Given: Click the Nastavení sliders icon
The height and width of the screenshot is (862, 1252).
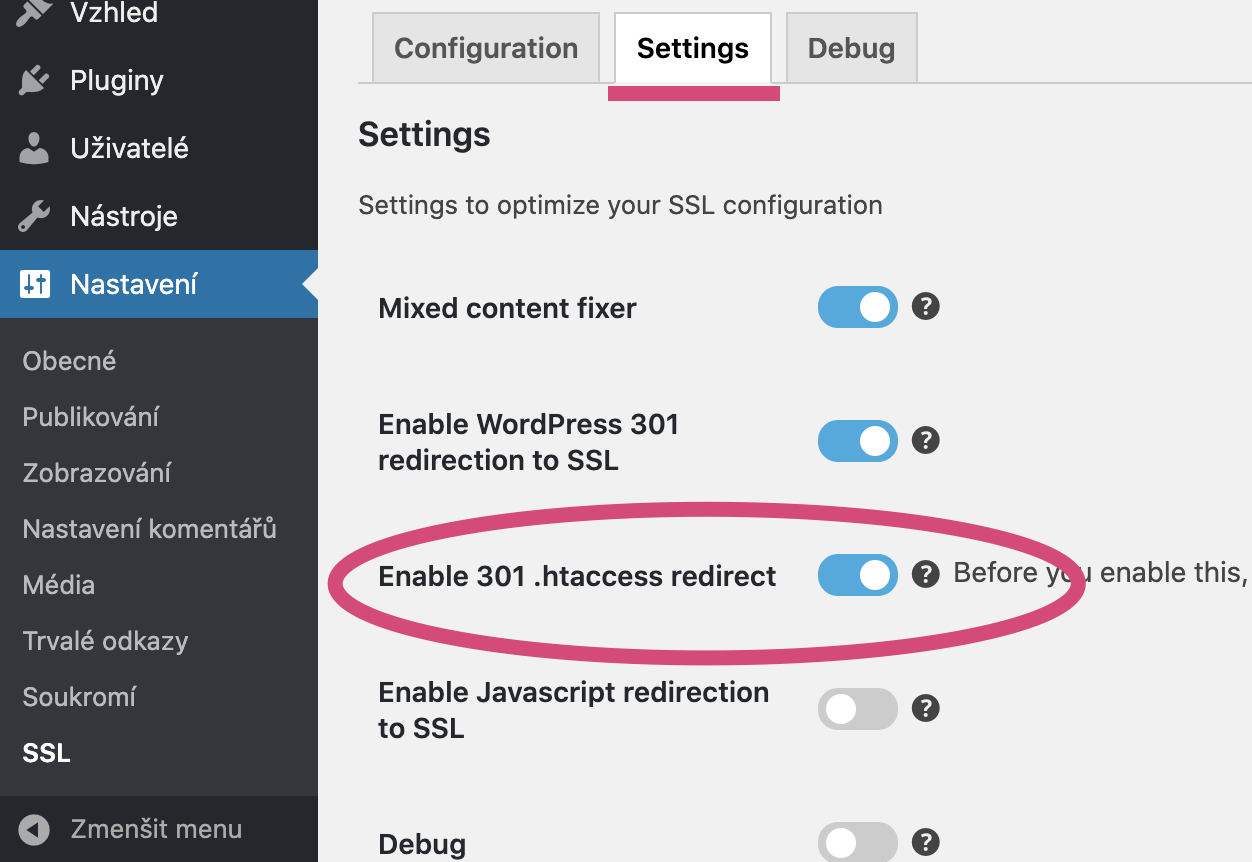Looking at the screenshot, I should pyautogui.click(x=35, y=284).
